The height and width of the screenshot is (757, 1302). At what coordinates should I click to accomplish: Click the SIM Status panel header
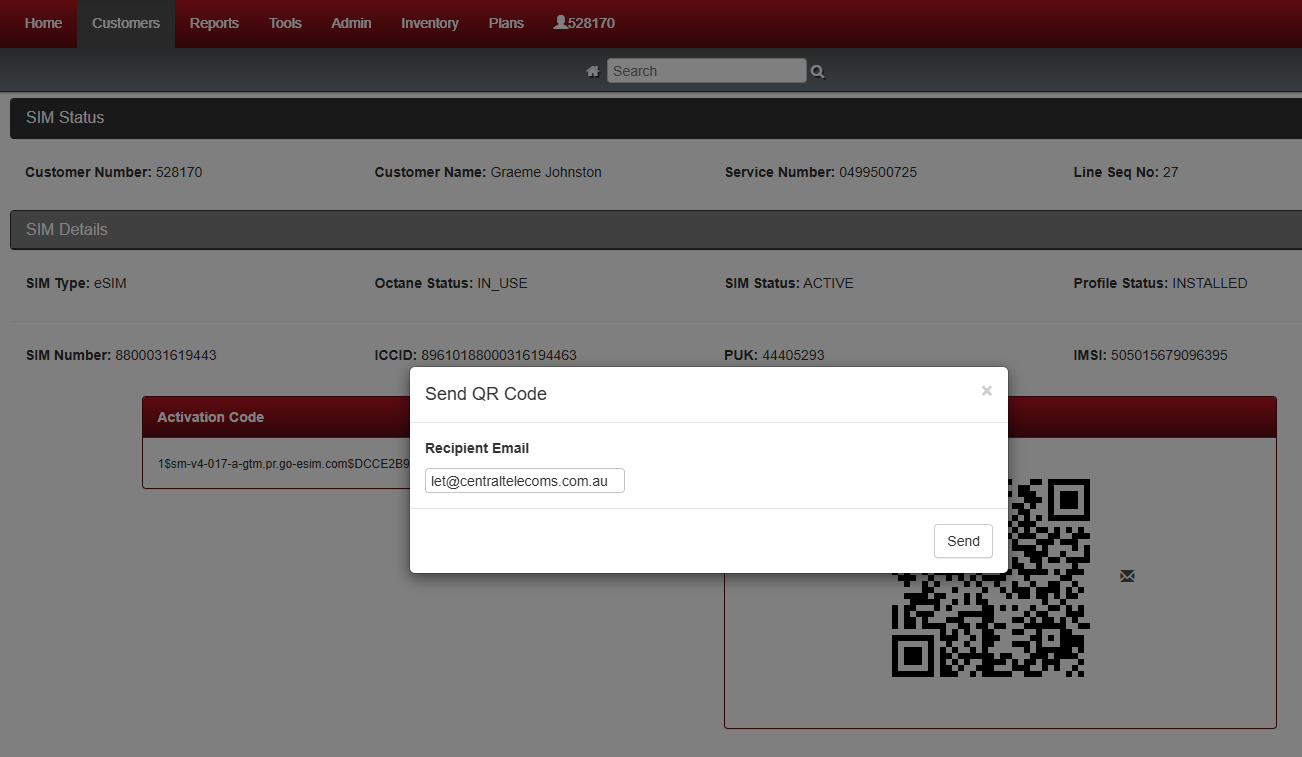[x=656, y=118]
